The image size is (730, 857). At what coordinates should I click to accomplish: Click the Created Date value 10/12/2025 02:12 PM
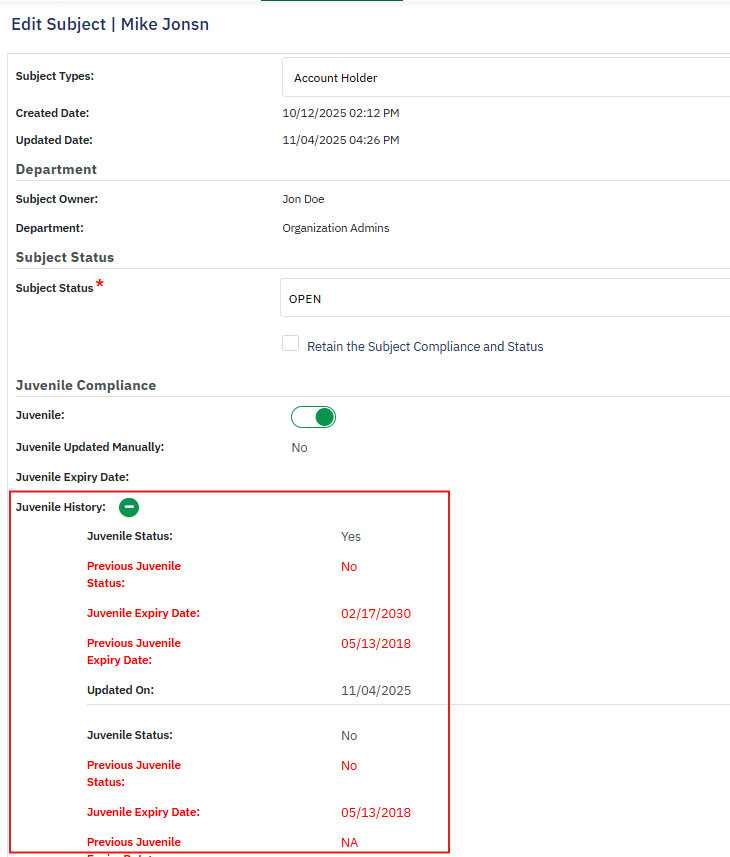click(341, 113)
